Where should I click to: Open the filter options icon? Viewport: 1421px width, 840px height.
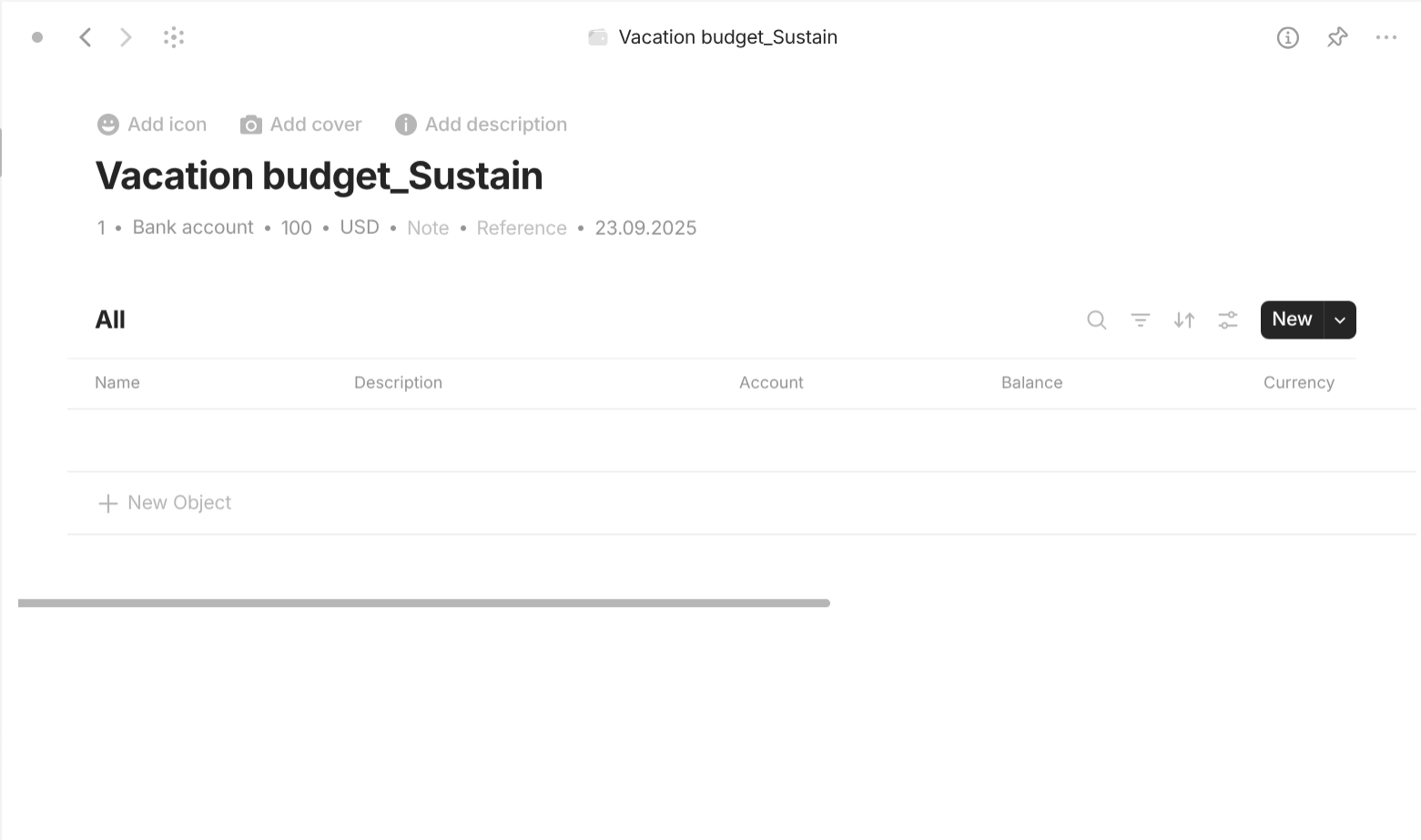click(1140, 320)
